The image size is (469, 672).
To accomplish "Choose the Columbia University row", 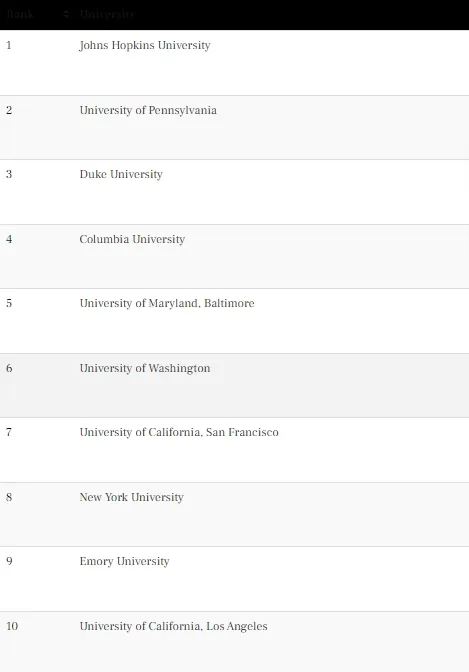I will [x=234, y=256].
